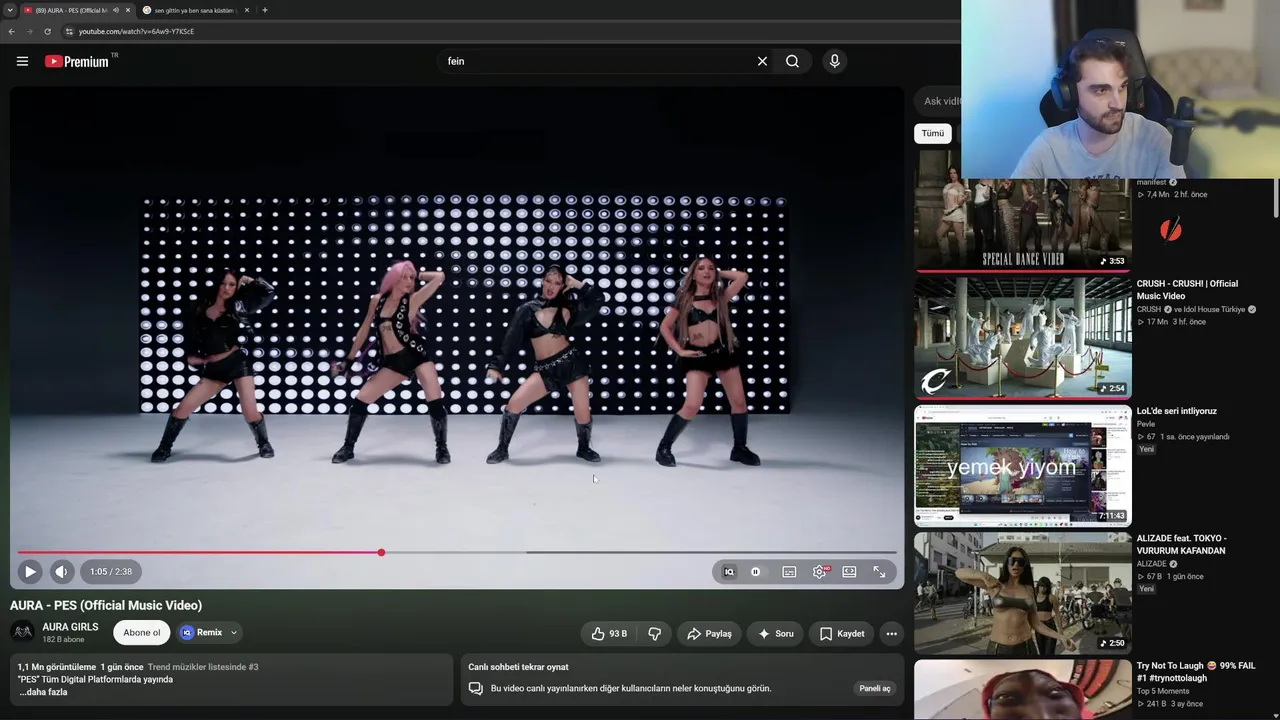Switch to the AURA - PES browser tab
The image size is (1280, 720).
(x=70, y=10)
